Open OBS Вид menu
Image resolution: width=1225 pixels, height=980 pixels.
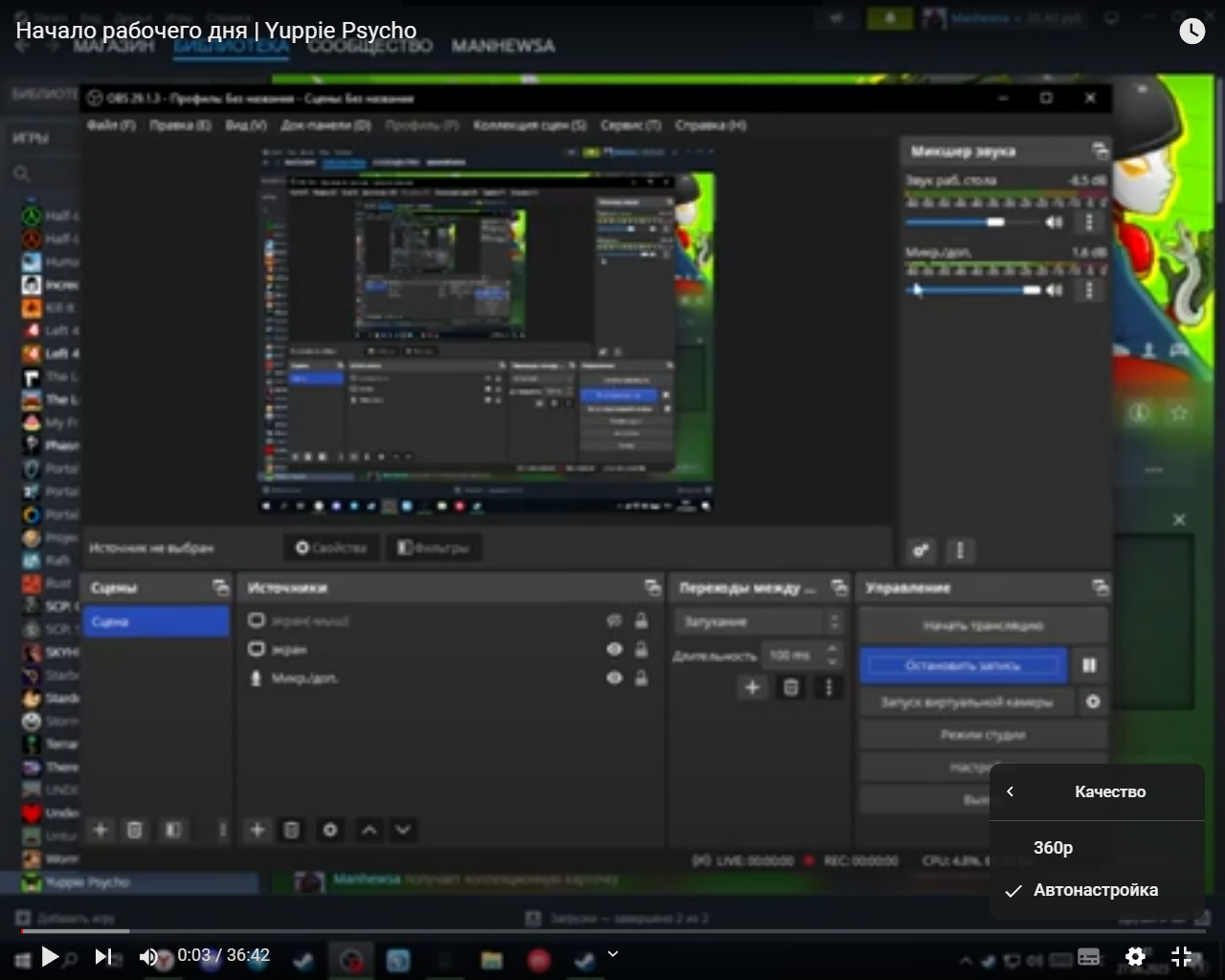pyautogui.click(x=246, y=125)
